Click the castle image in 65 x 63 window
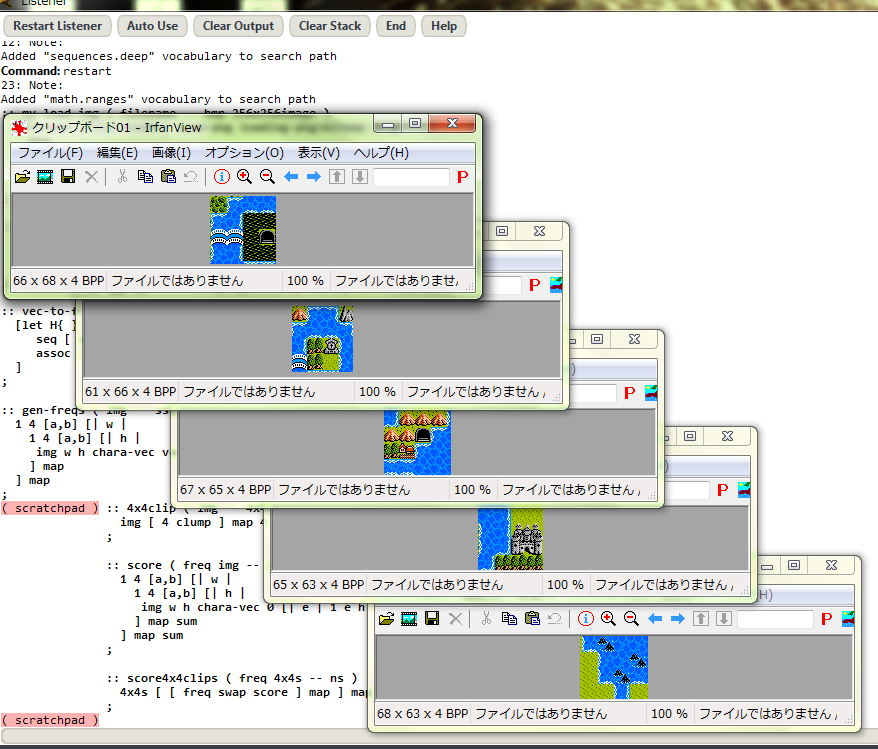The height and width of the screenshot is (749, 878). coord(510,539)
